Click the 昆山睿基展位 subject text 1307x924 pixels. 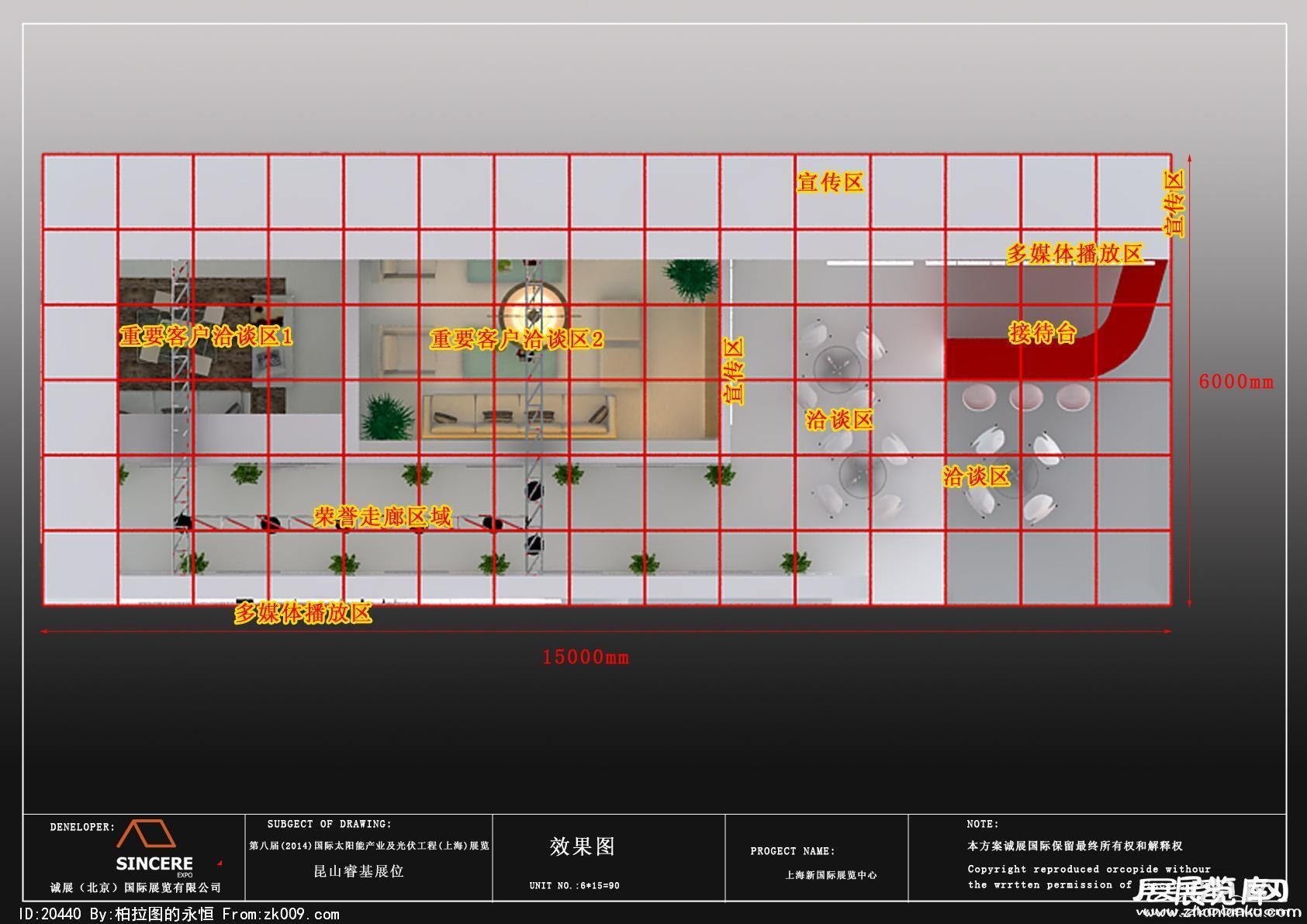(358, 871)
